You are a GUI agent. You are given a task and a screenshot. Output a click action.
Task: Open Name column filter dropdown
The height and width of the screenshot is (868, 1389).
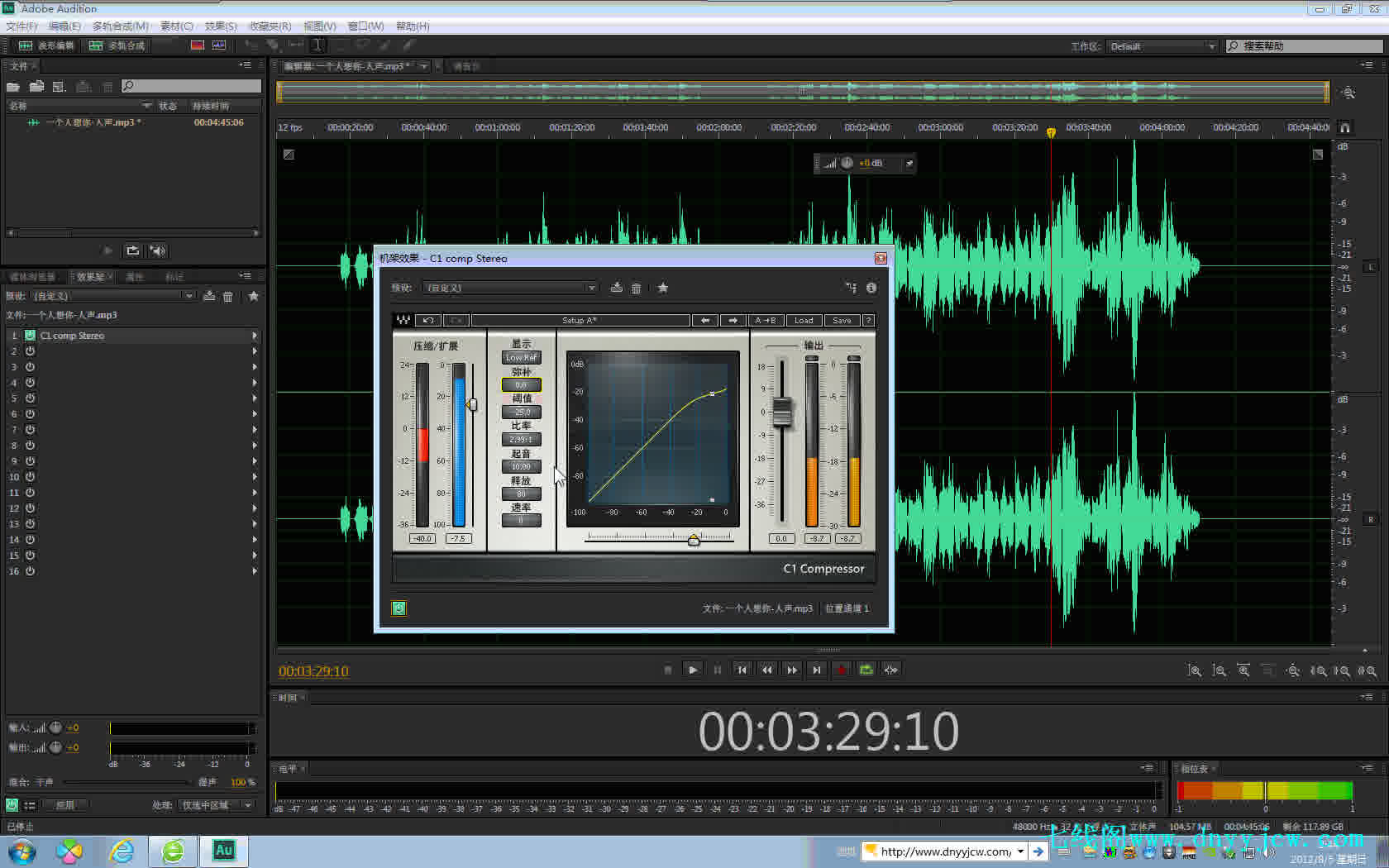click(147, 106)
